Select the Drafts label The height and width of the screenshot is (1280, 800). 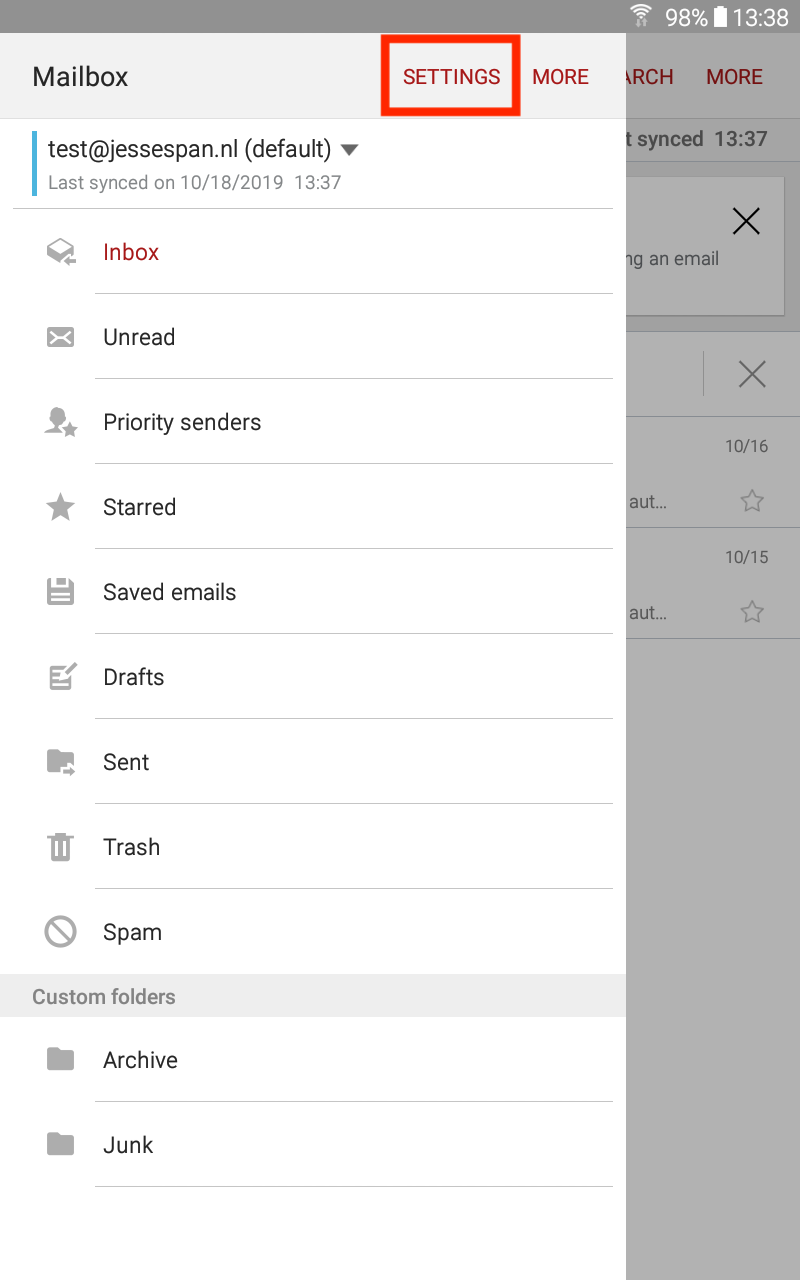coord(133,677)
